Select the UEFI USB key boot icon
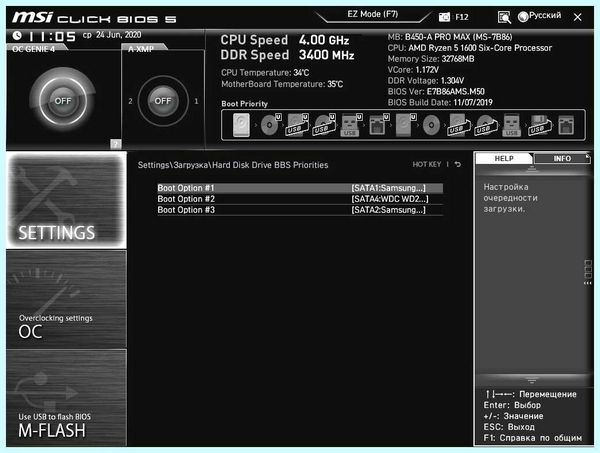The image size is (600, 453). [x=351, y=125]
